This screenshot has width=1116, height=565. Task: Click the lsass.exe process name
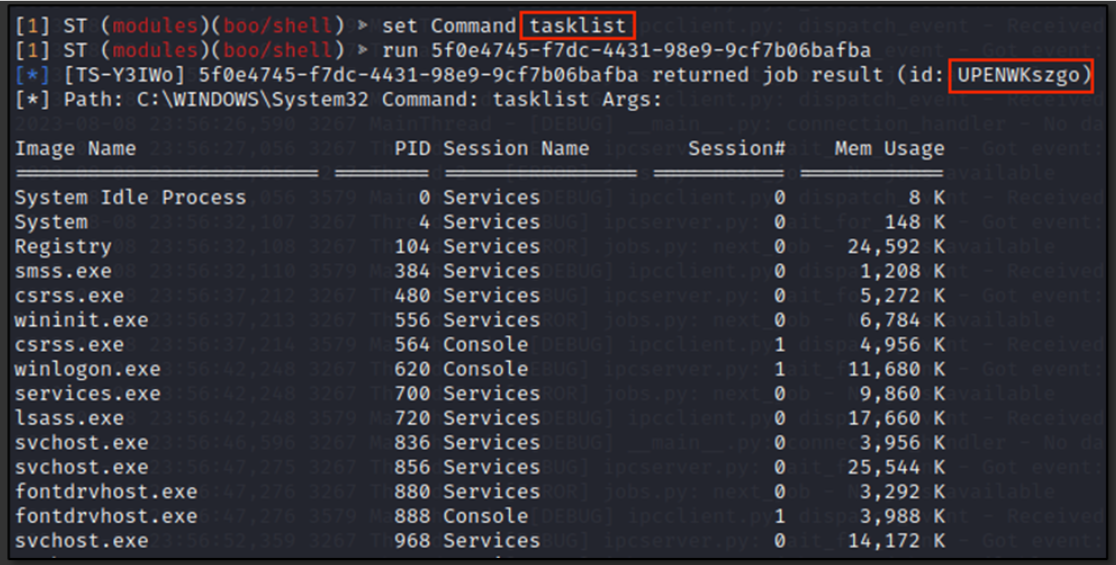[x=69, y=418]
